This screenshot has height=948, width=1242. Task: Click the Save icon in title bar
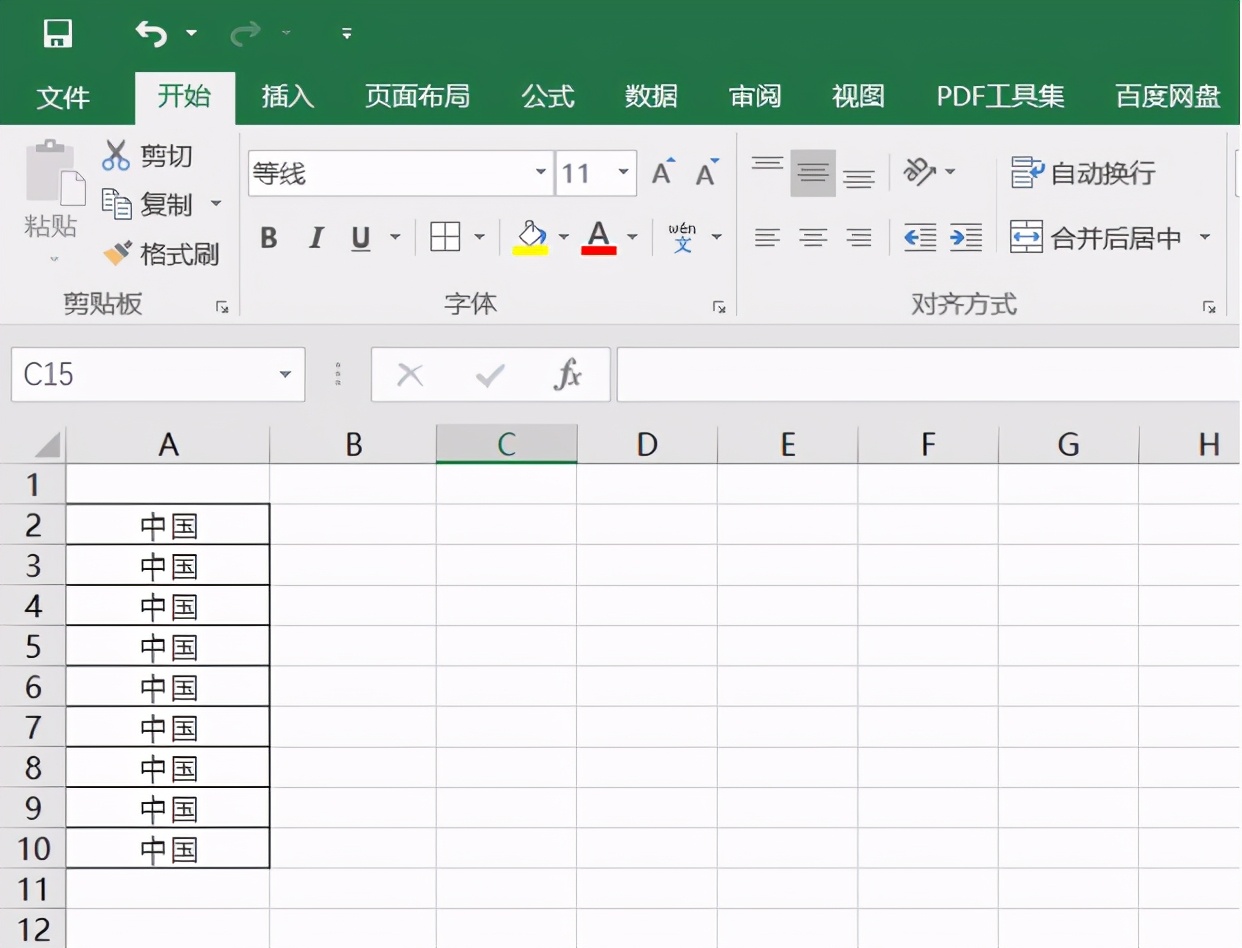pos(58,34)
